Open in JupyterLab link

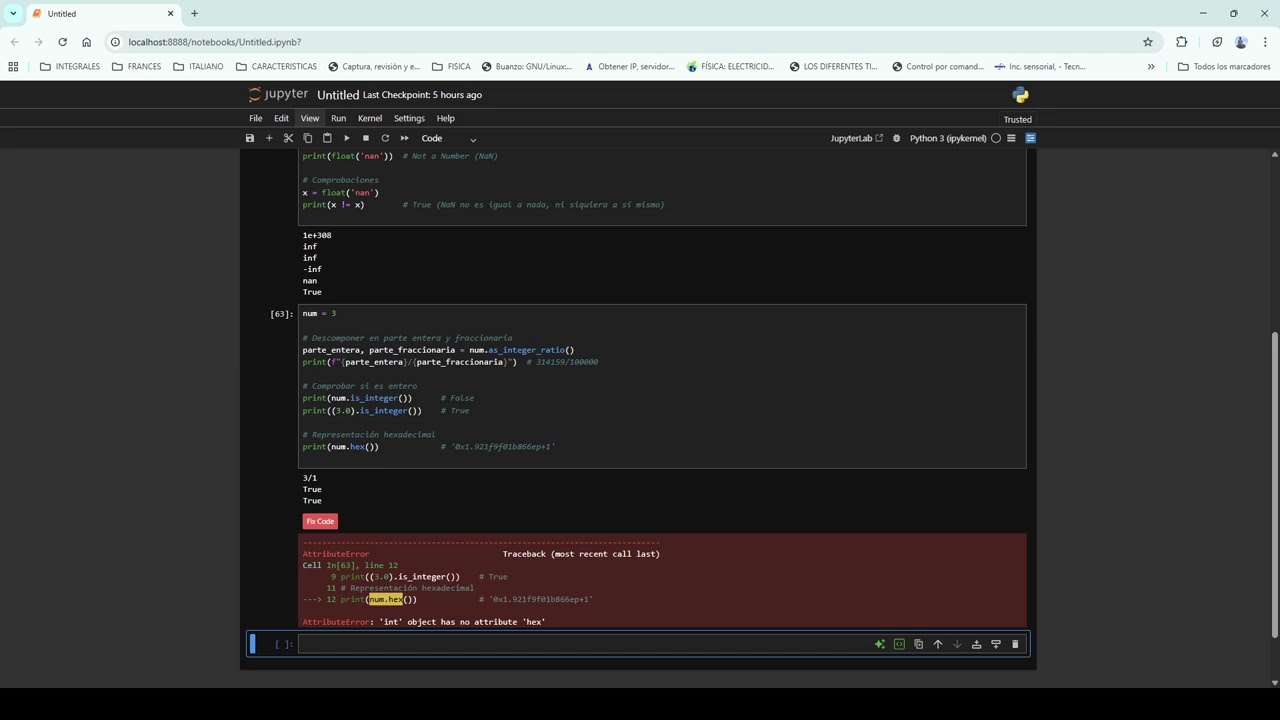857,138
